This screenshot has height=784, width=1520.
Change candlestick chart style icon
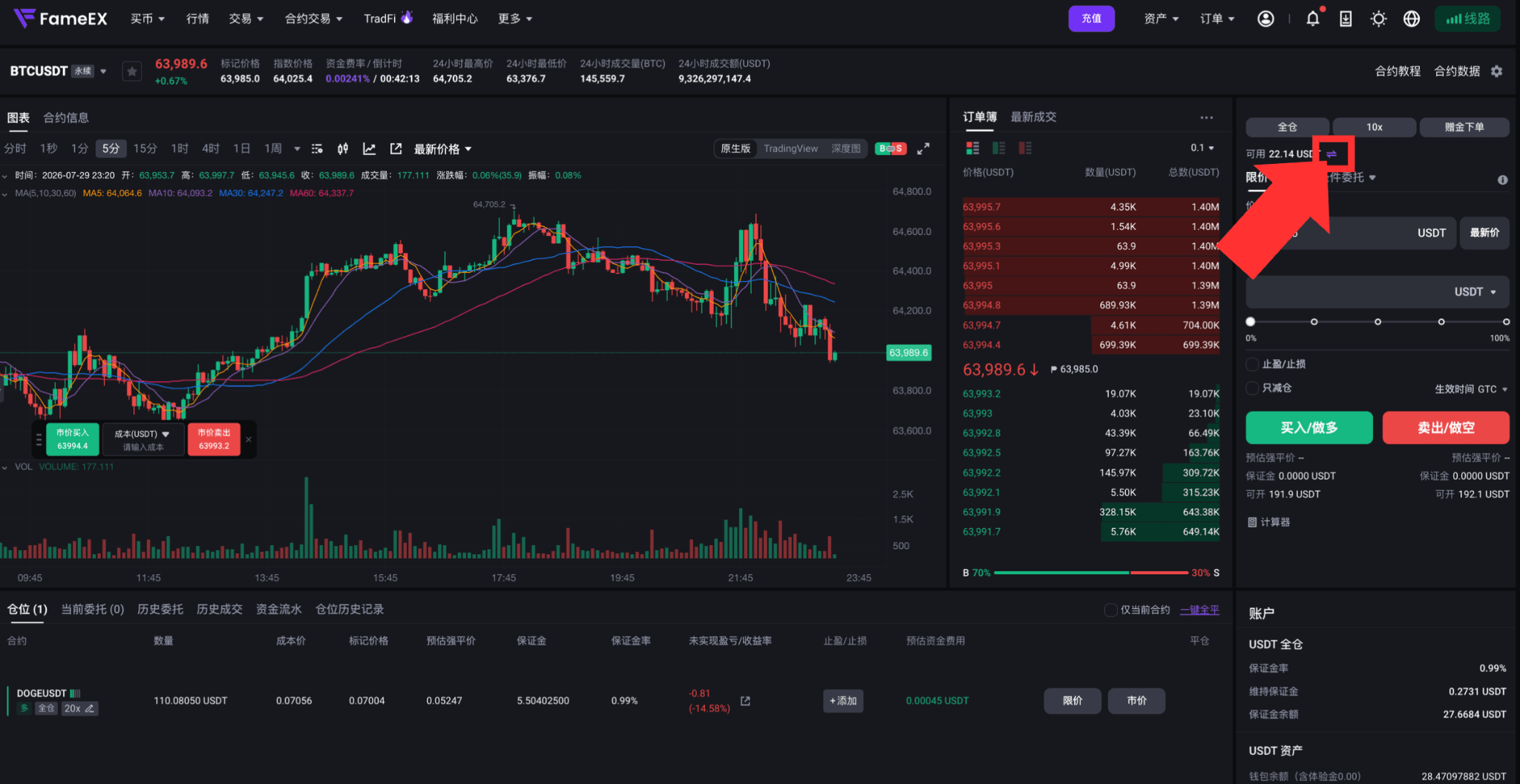pyautogui.click(x=343, y=149)
